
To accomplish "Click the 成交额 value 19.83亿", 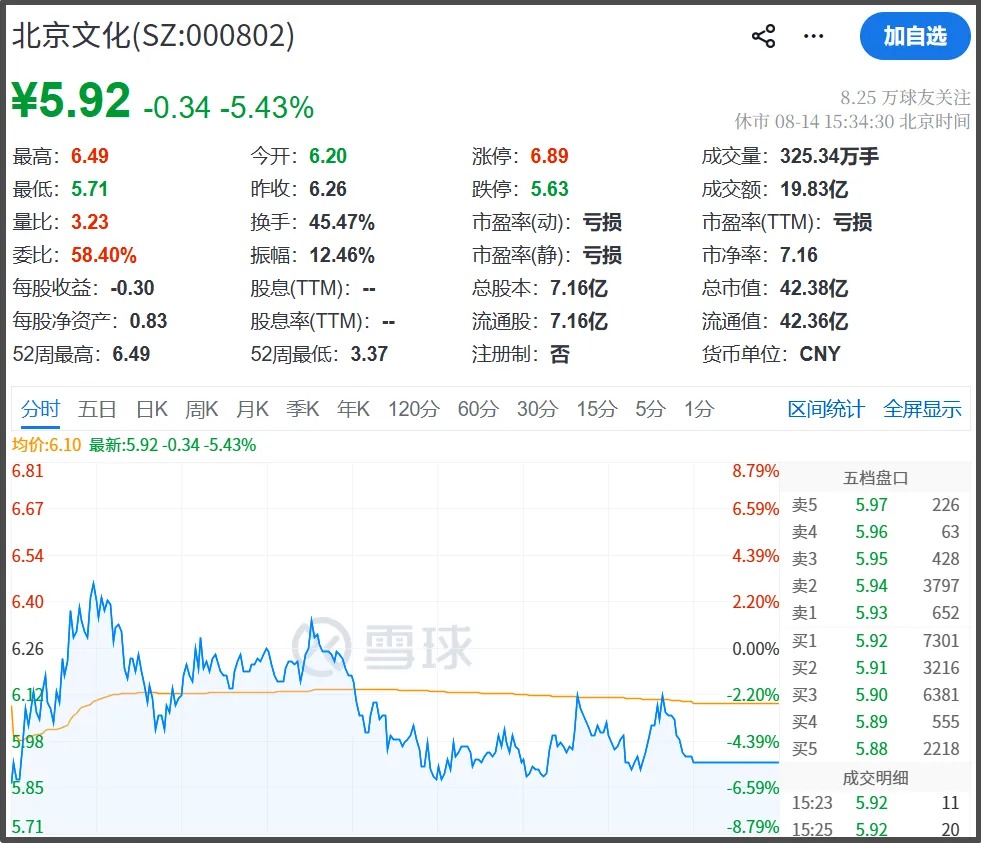I will [814, 189].
